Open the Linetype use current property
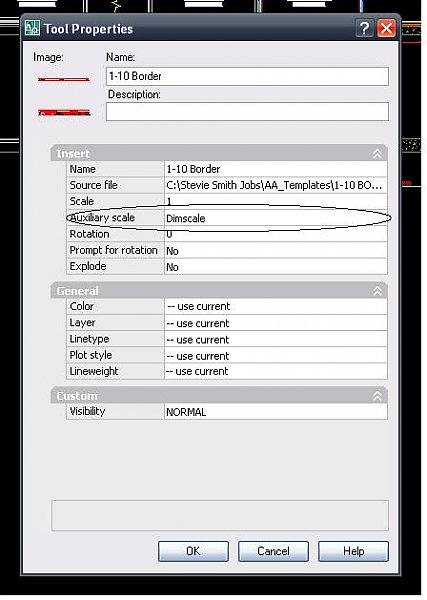427x600 pixels. (276, 339)
